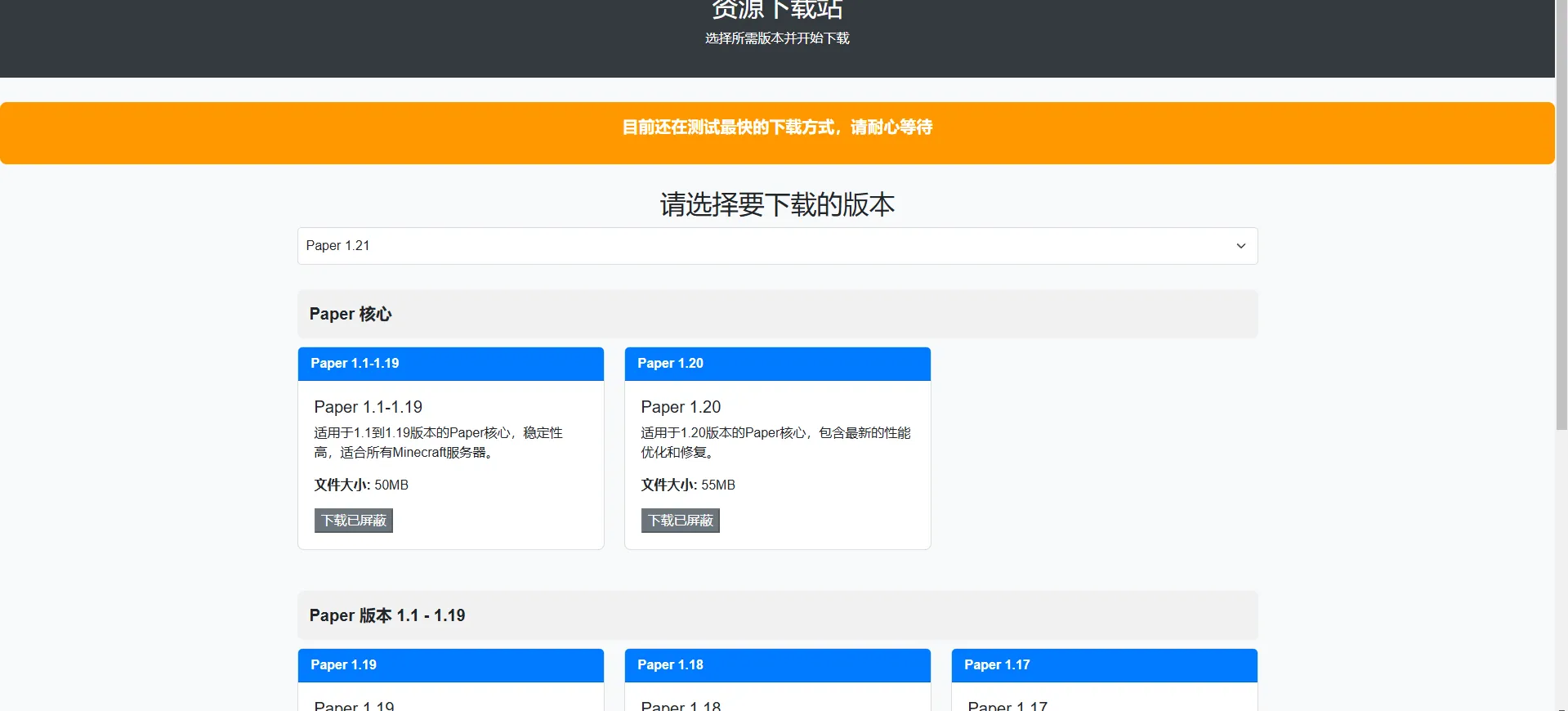Click description 适用于1.20版本的Paper核心
The width and height of the screenshot is (1568, 711).
775,442
